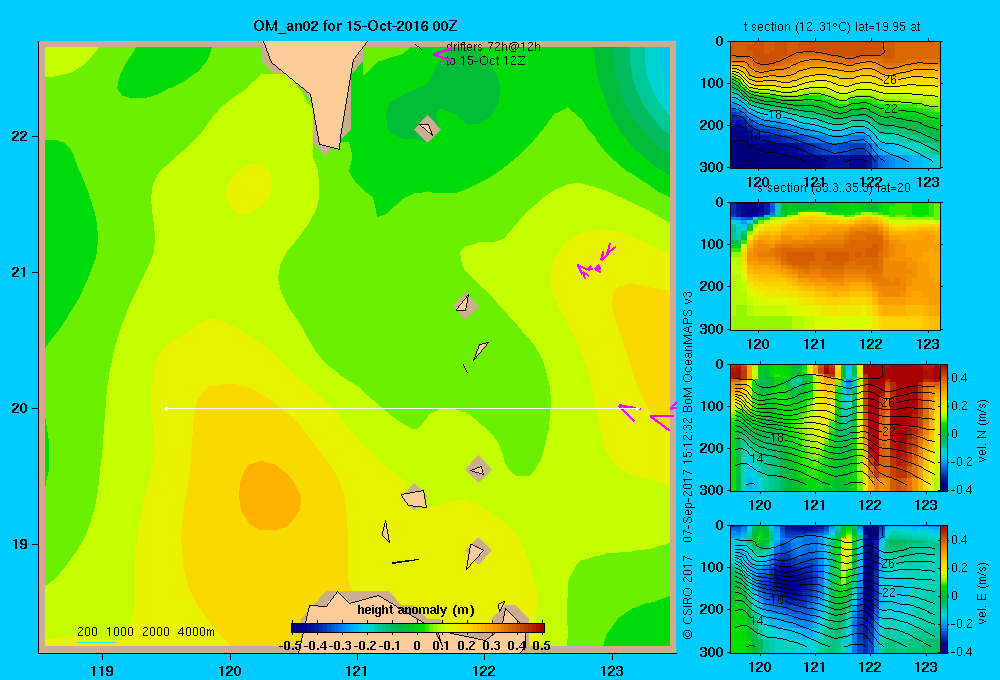Click the magenta drifter marker beside the drifters label

coord(441,55)
